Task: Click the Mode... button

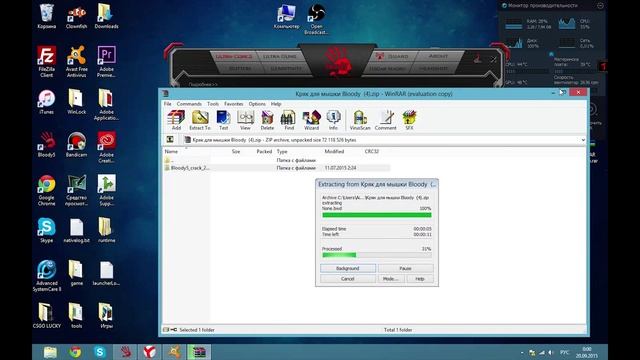Action: click(x=391, y=279)
